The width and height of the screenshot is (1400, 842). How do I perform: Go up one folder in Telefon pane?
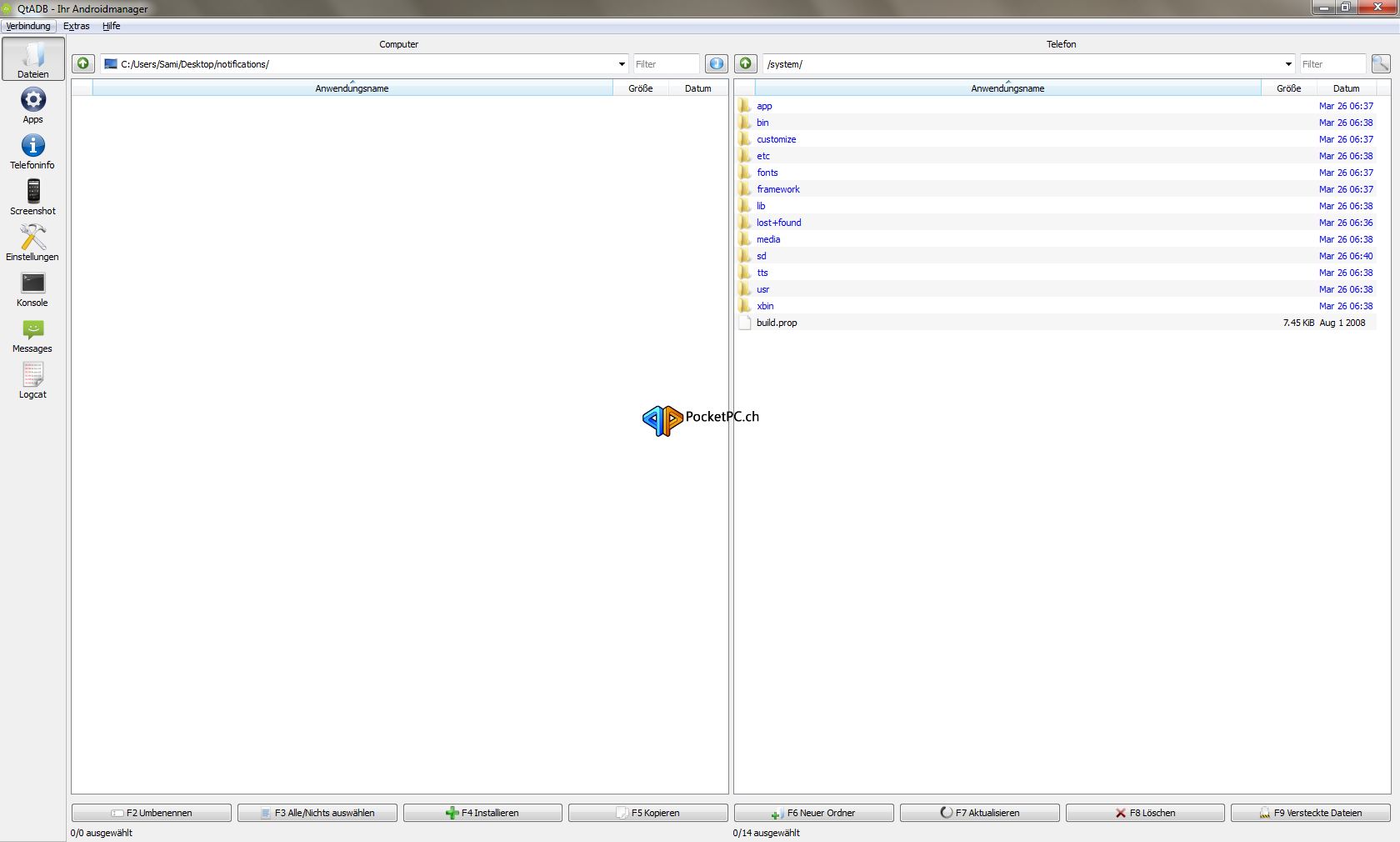(x=746, y=63)
